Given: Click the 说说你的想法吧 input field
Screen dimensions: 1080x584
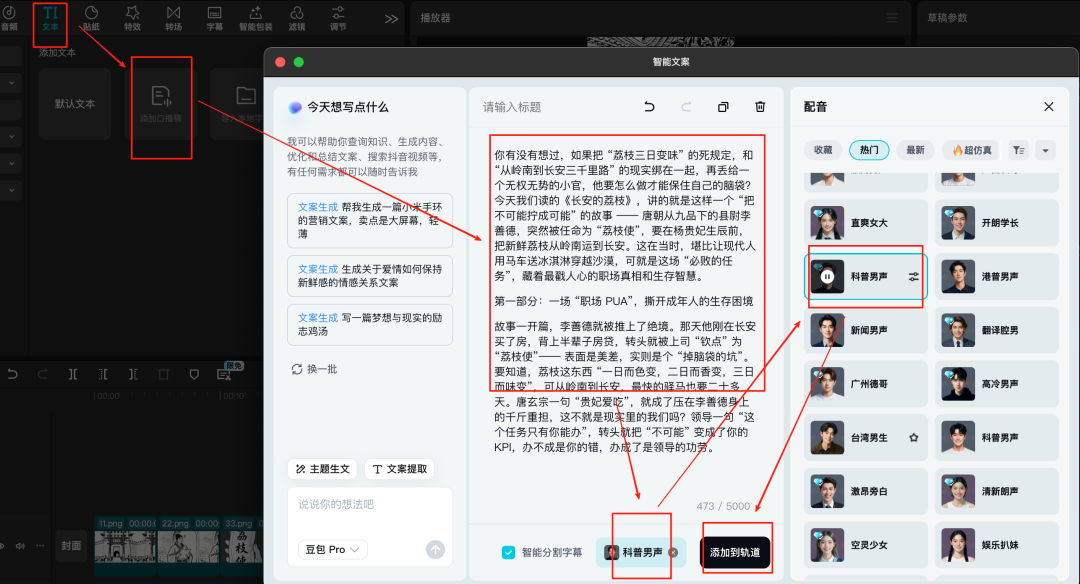Looking at the screenshot, I should coord(369,506).
